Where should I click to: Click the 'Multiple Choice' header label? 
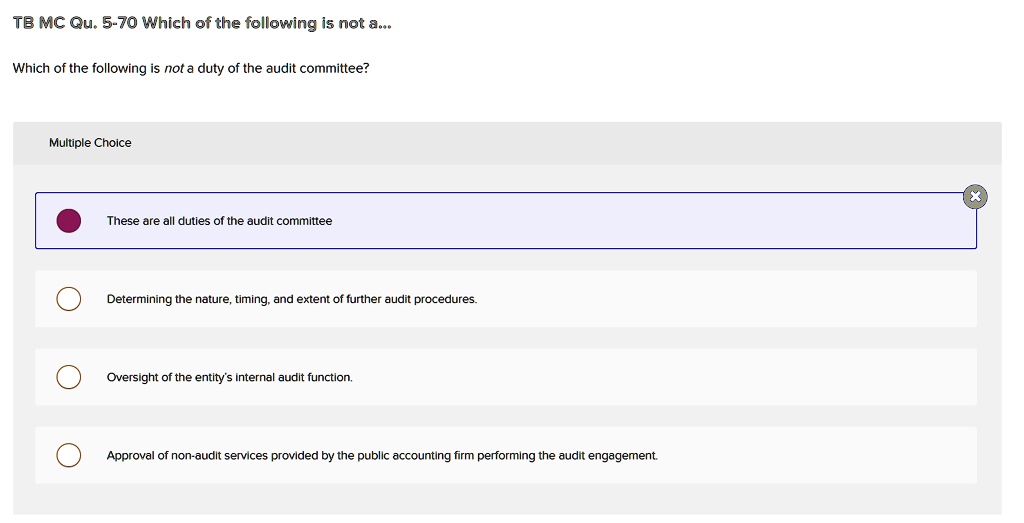pyautogui.click(x=90, y=142)
